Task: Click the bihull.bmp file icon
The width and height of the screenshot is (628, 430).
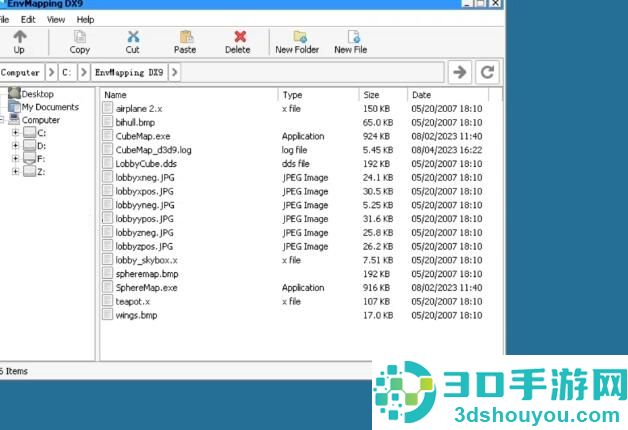Action: coord(107,121)
